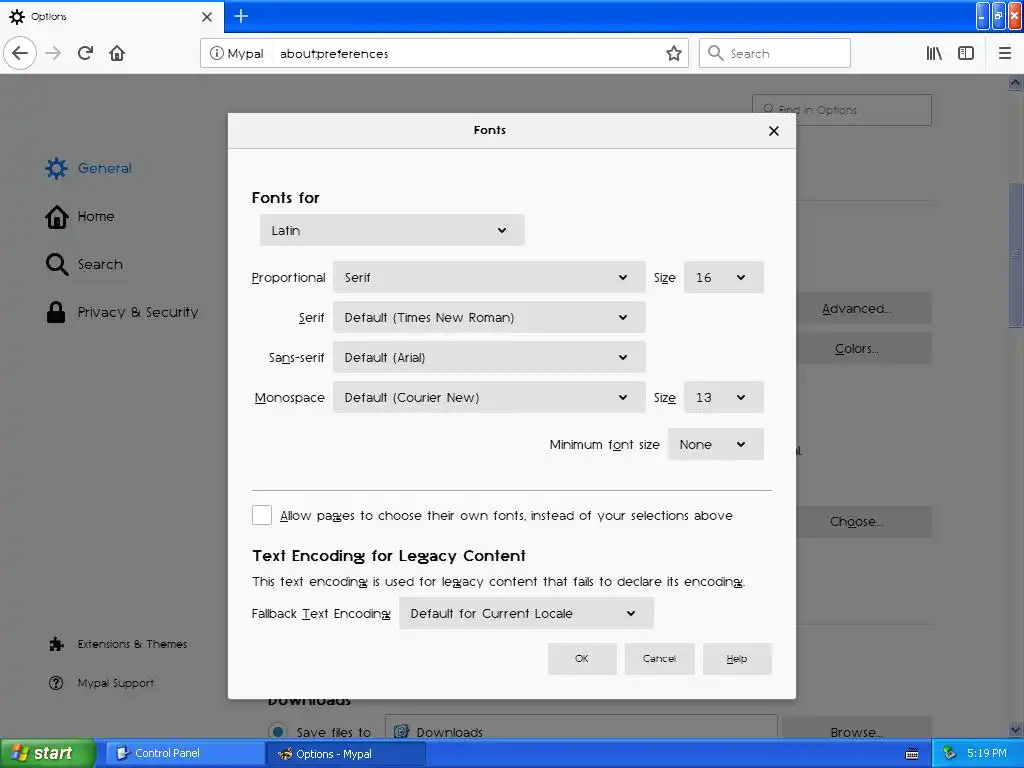Click the Help button in the Fonts dialog

pos(737,658)
